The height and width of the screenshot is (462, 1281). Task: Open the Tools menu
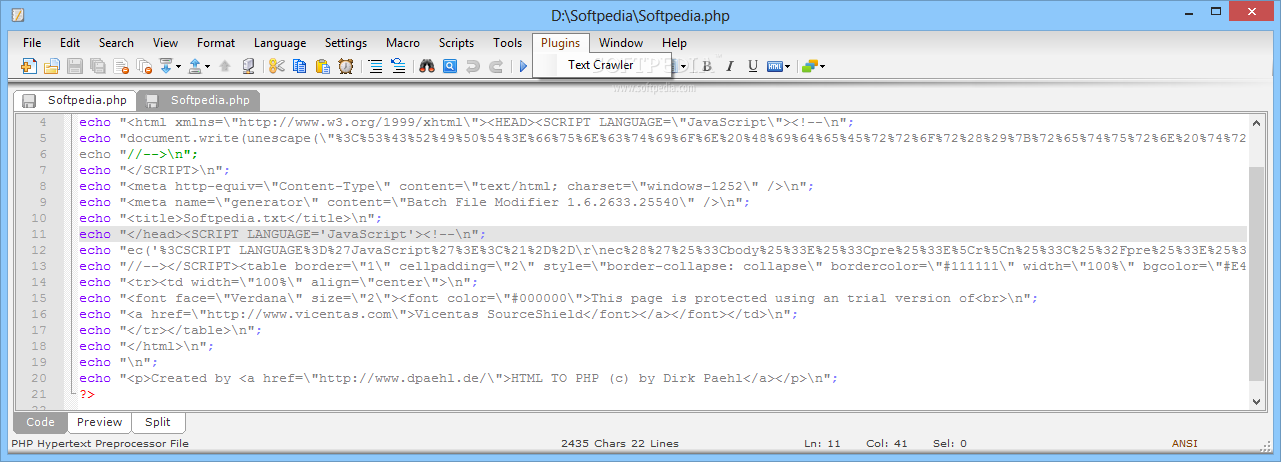pos(507,43)
